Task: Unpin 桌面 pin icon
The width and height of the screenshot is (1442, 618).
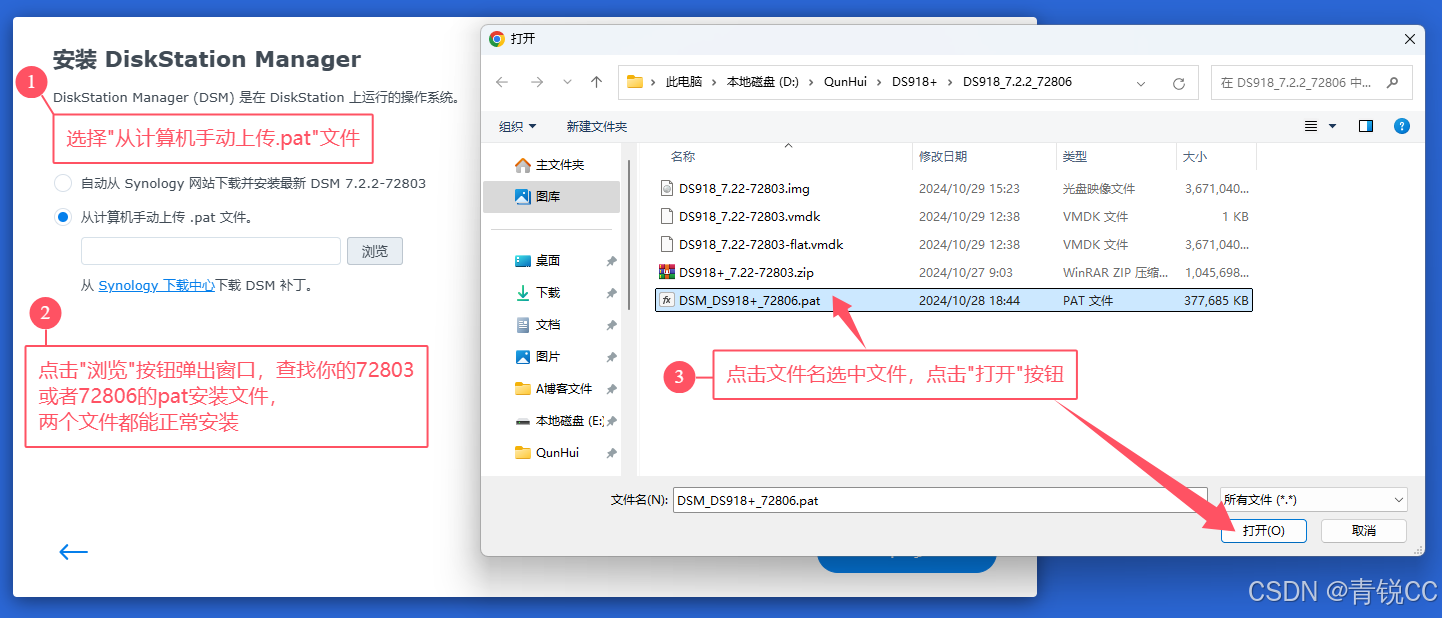Action: [611, 261]
